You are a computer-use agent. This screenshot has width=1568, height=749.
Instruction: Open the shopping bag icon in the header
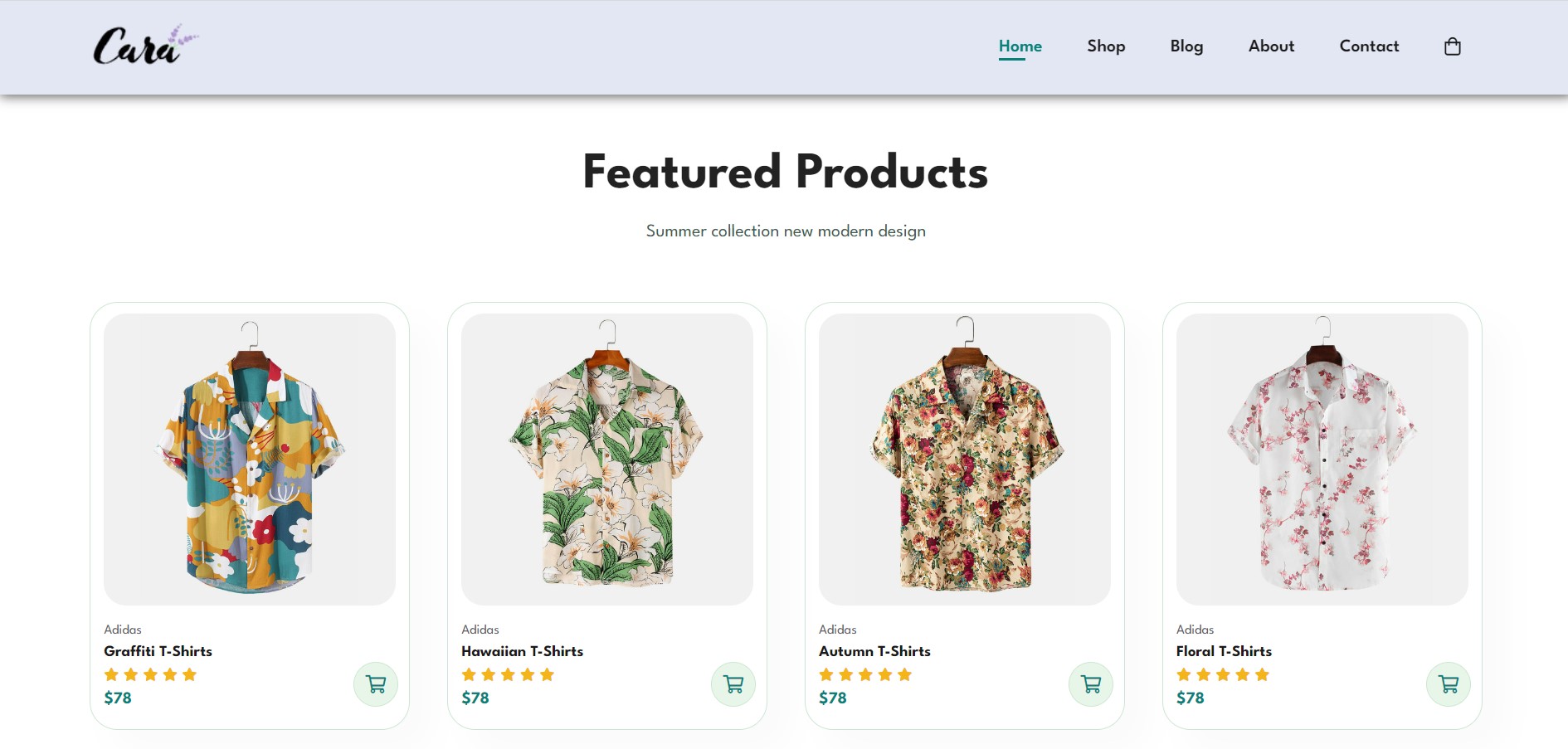(1453, 46)
